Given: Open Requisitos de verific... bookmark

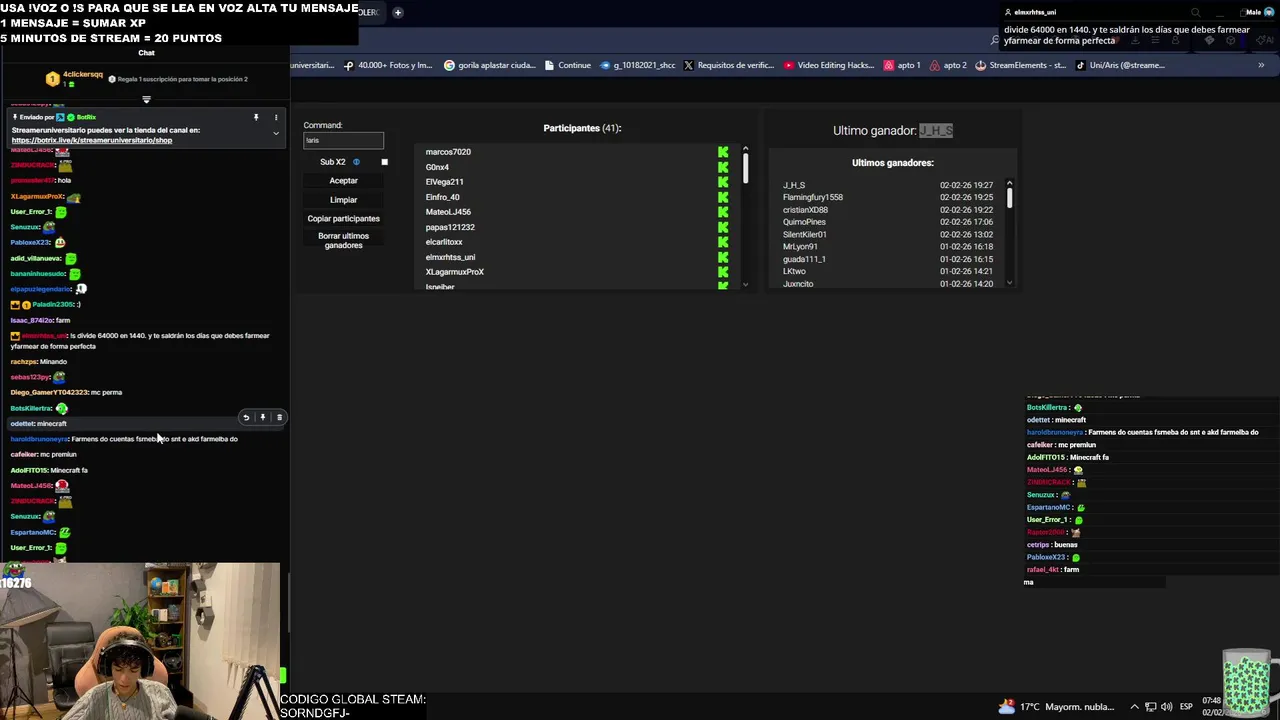Looking at the screenshot, I should [x=728, y=65].
